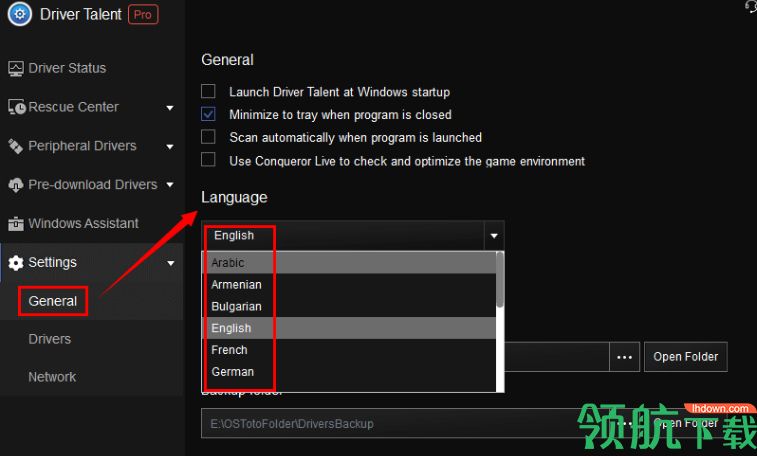
Task: Check the Use Conqueror Live option
Action: point(208,159)
